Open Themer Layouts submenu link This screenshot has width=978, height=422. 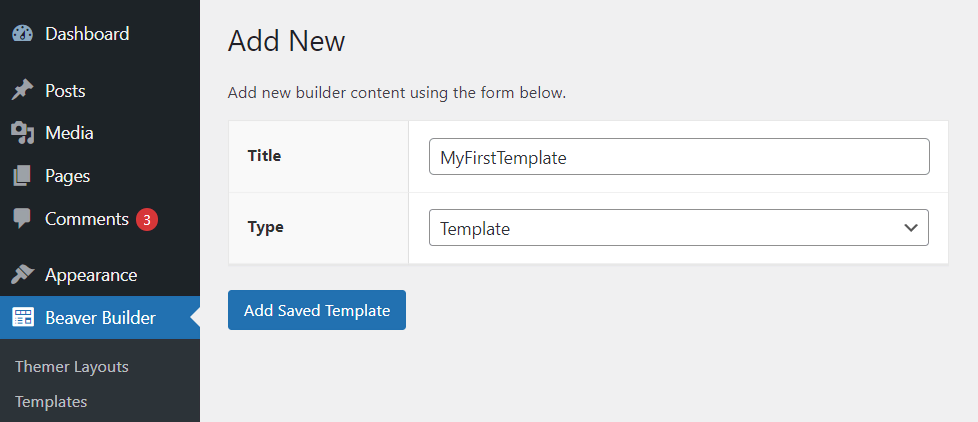[x=72, y=367]
